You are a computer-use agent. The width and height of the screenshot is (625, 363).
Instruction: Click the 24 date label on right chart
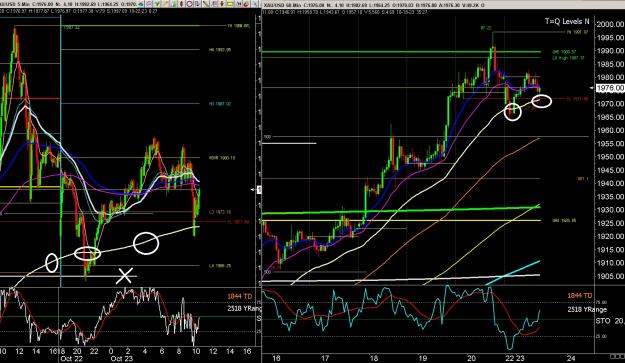tap(570, 358)
